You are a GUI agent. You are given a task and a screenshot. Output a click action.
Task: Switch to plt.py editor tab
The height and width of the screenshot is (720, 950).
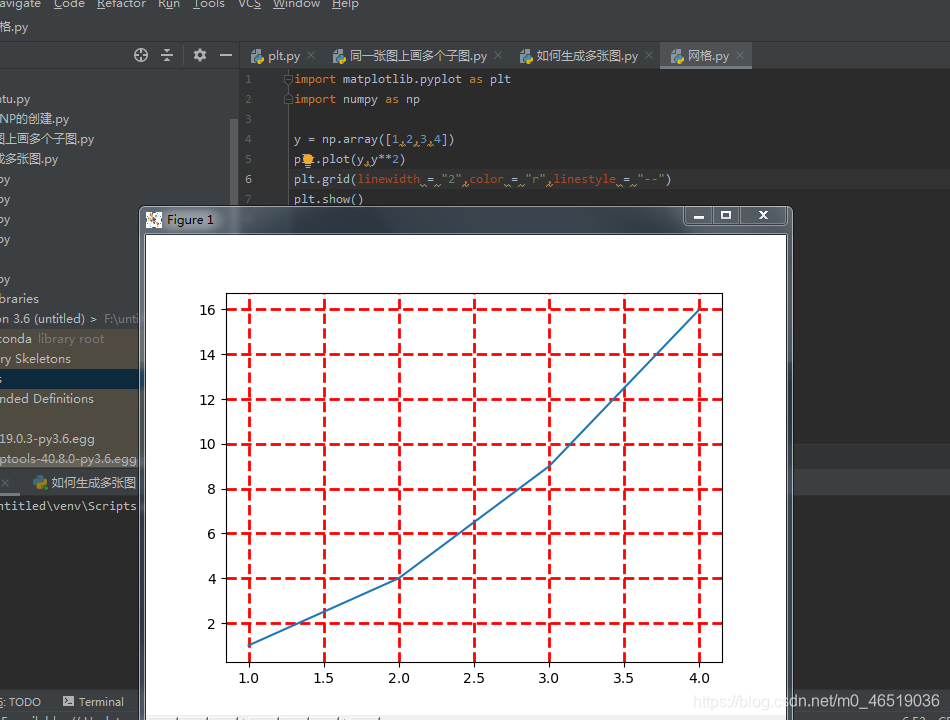(x=284, y=56)
